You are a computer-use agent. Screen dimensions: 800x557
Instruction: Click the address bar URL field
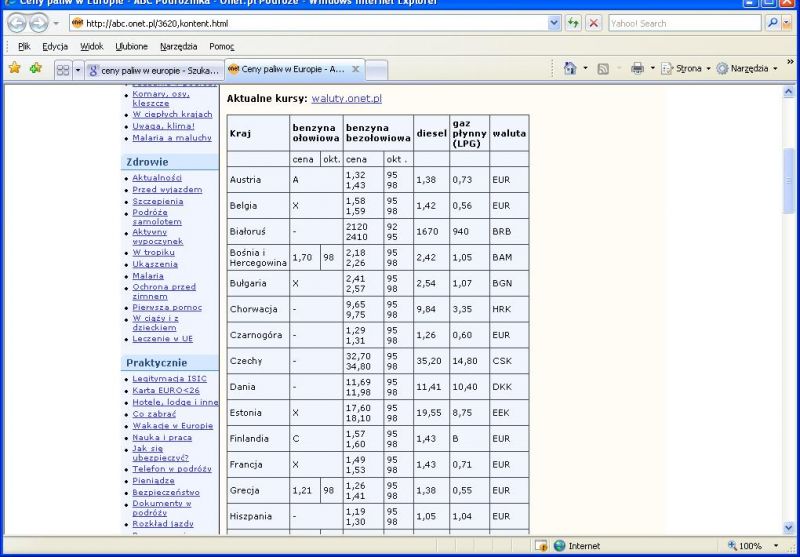coord(309,23)
